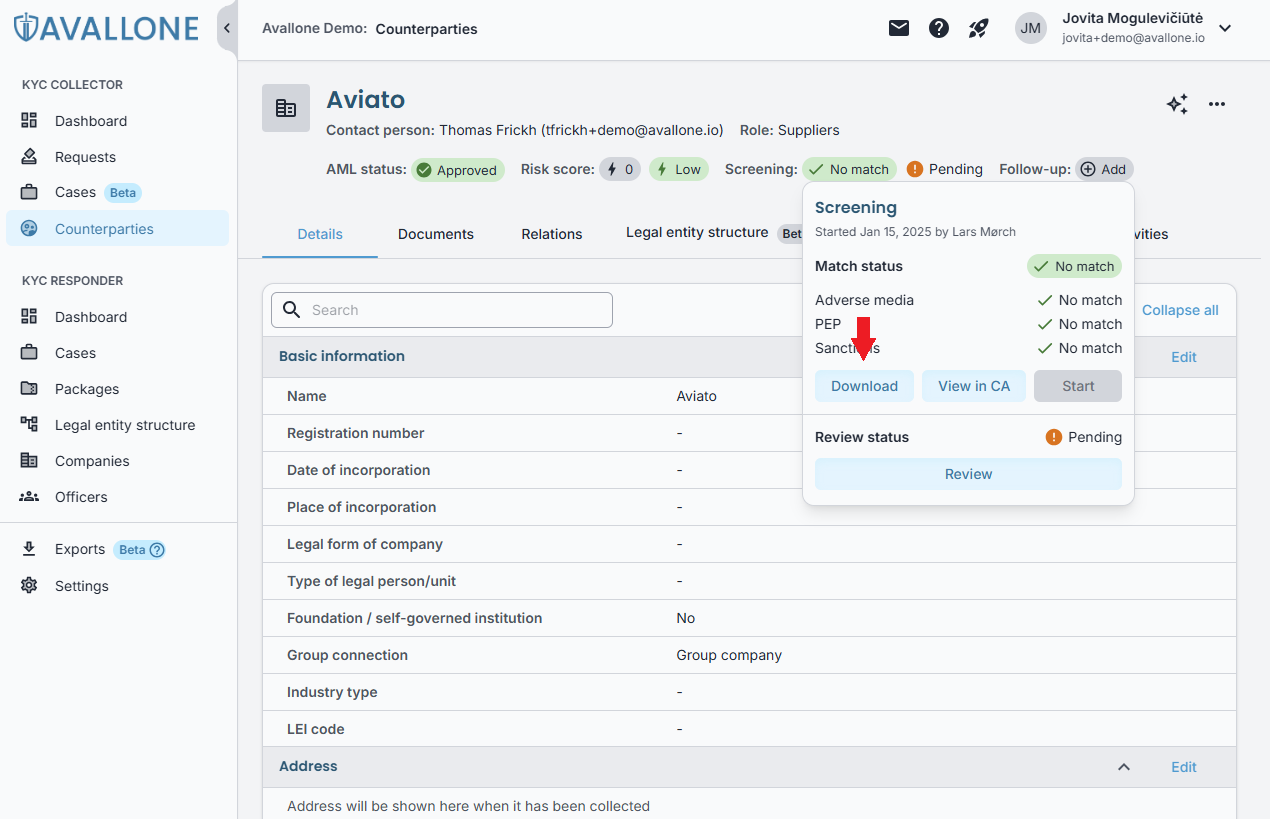Click Pending next to Review status
This screenshot has height=819, width=1270.
pos(1084,437)
